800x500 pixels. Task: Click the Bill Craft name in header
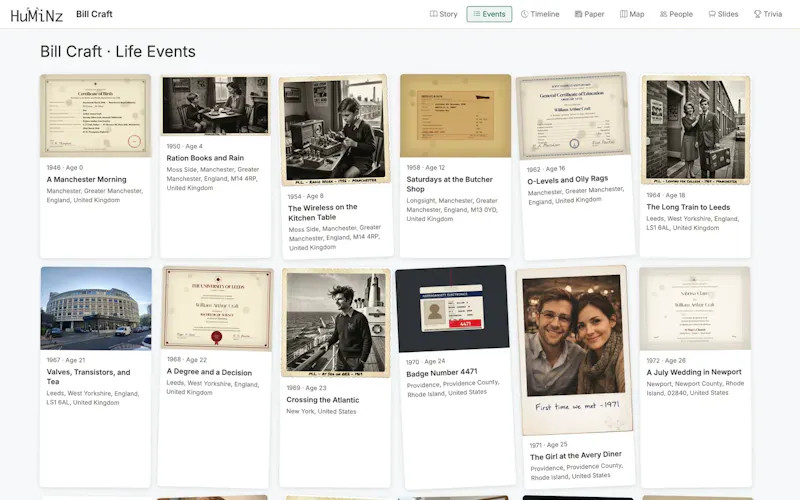point(94,14)
